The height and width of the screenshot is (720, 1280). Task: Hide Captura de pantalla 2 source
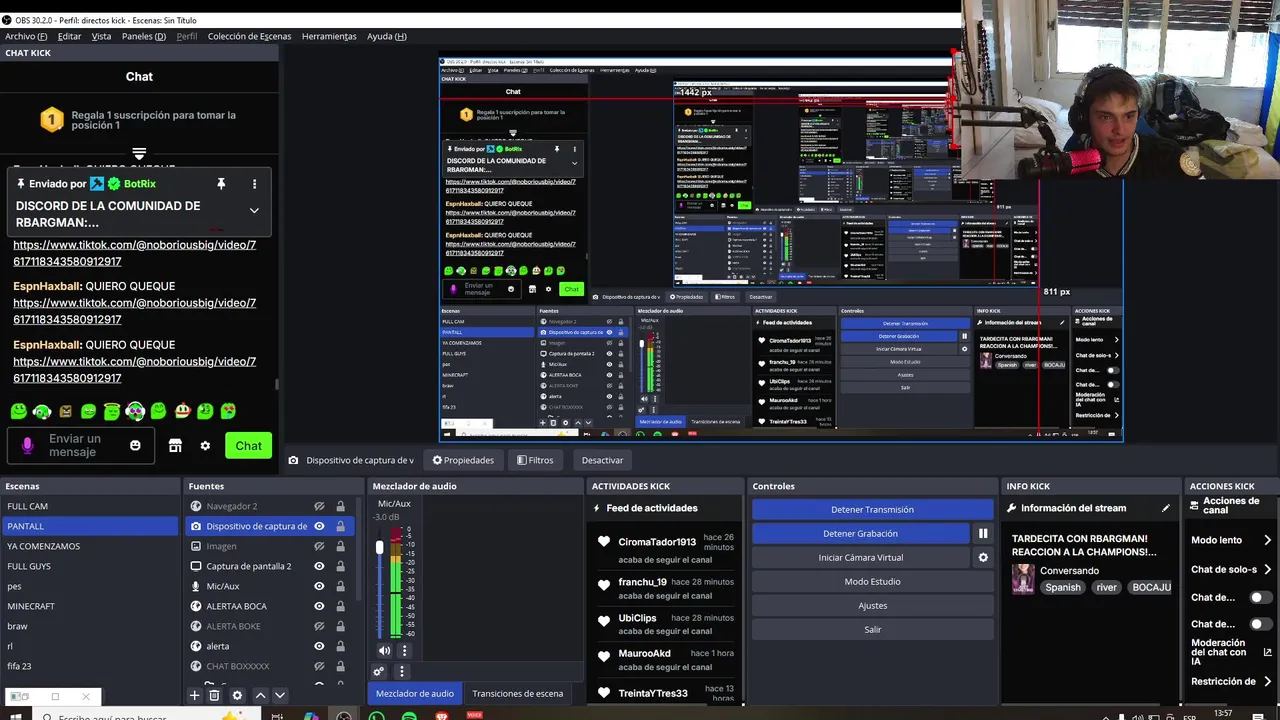[x=319, y=566]
